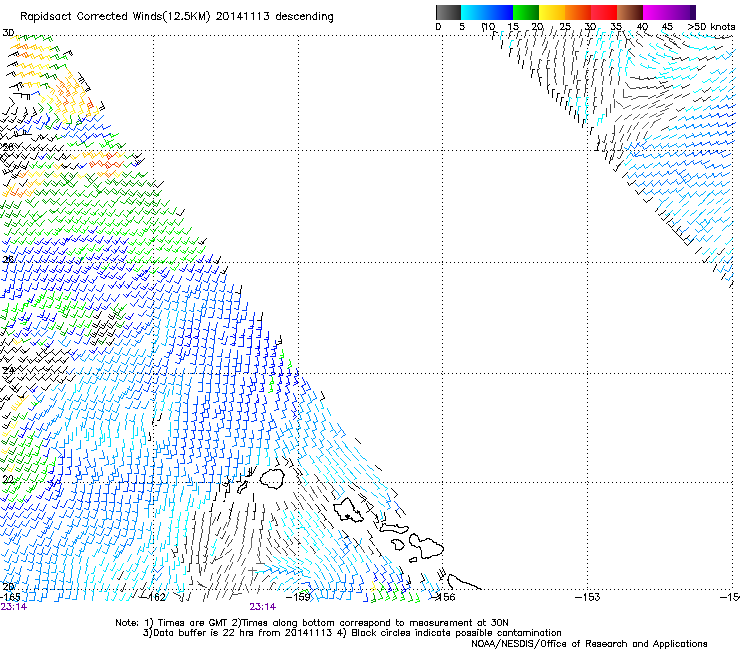The height and width of the screenshot is (650, 740).
Task: Click the '26' latitude axis label
Action: click(8, 260)
